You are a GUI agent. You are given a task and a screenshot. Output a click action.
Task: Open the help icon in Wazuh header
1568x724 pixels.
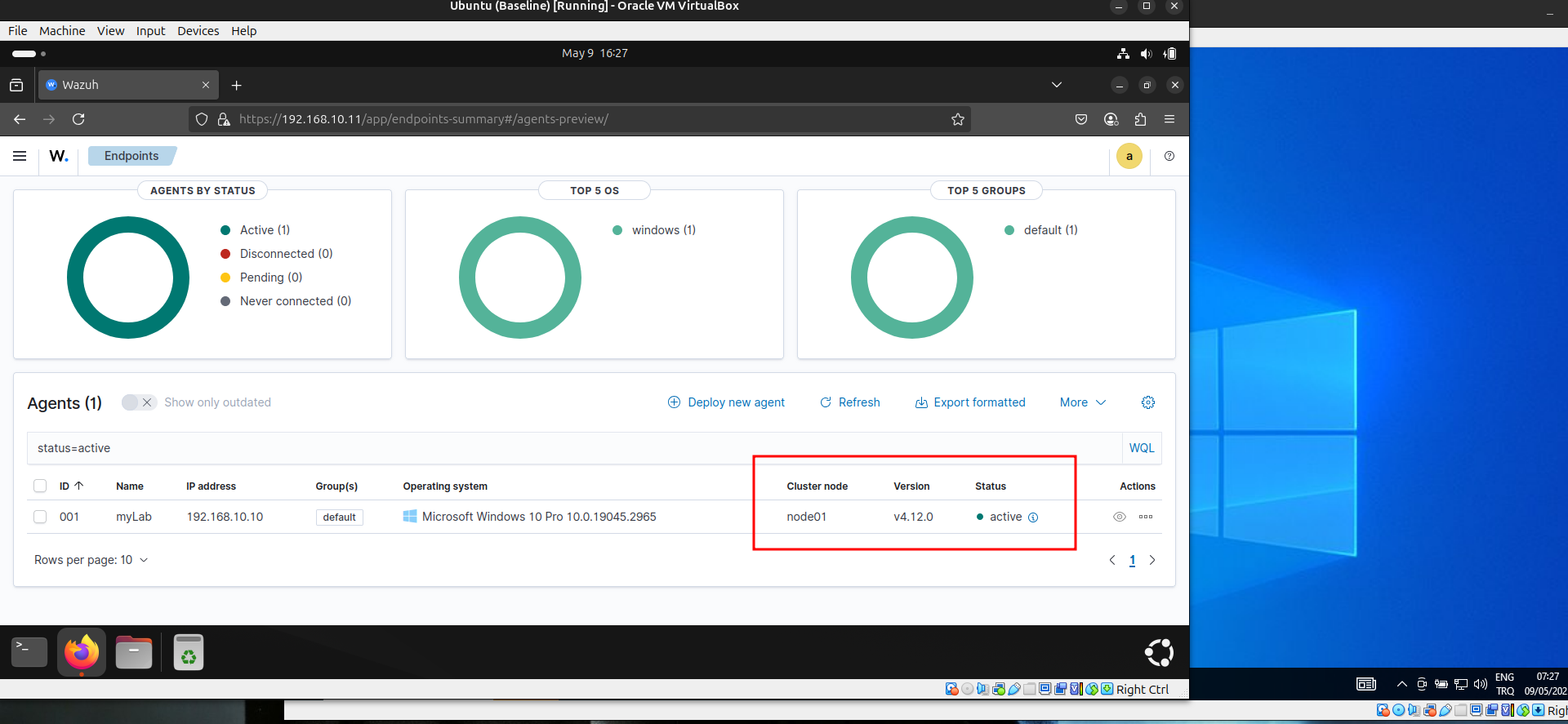1169,156
